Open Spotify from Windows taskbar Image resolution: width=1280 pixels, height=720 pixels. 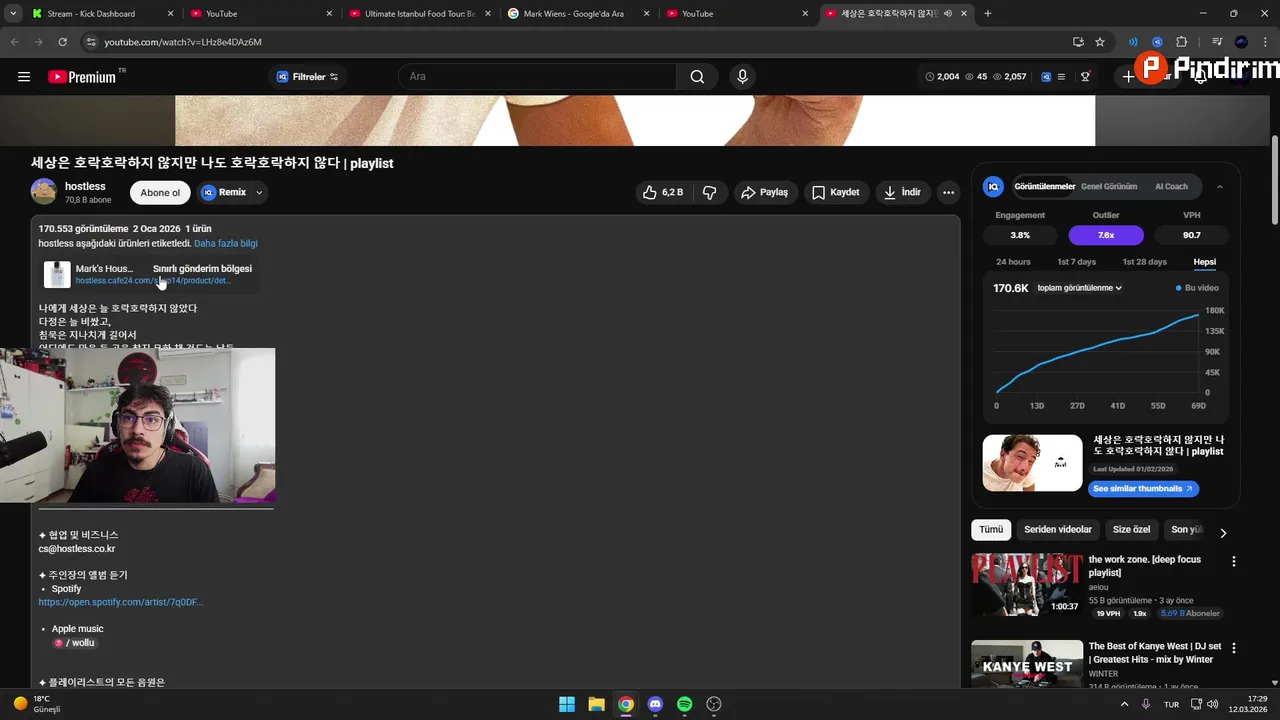point(684,704)
